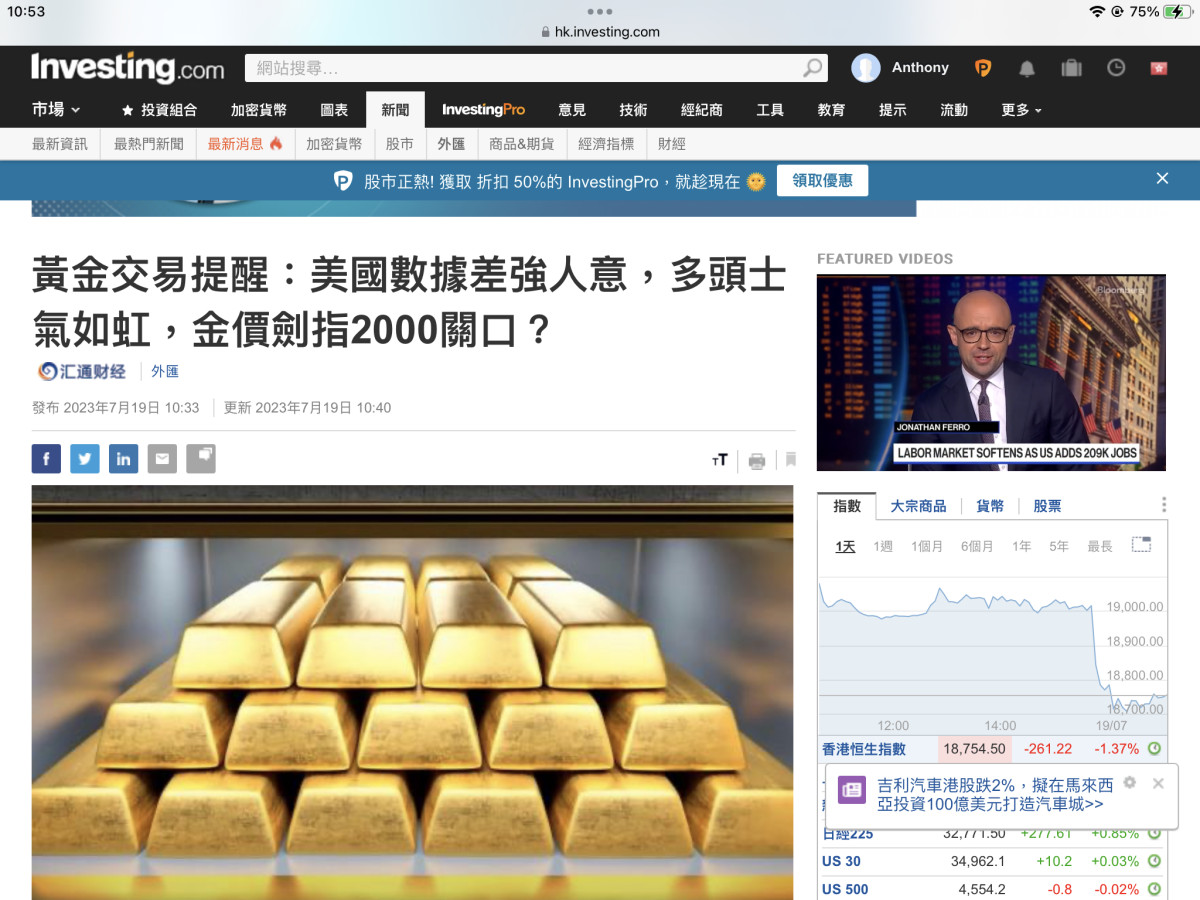
Task: Click the comments icon next to email share
Action: [201, 459]
